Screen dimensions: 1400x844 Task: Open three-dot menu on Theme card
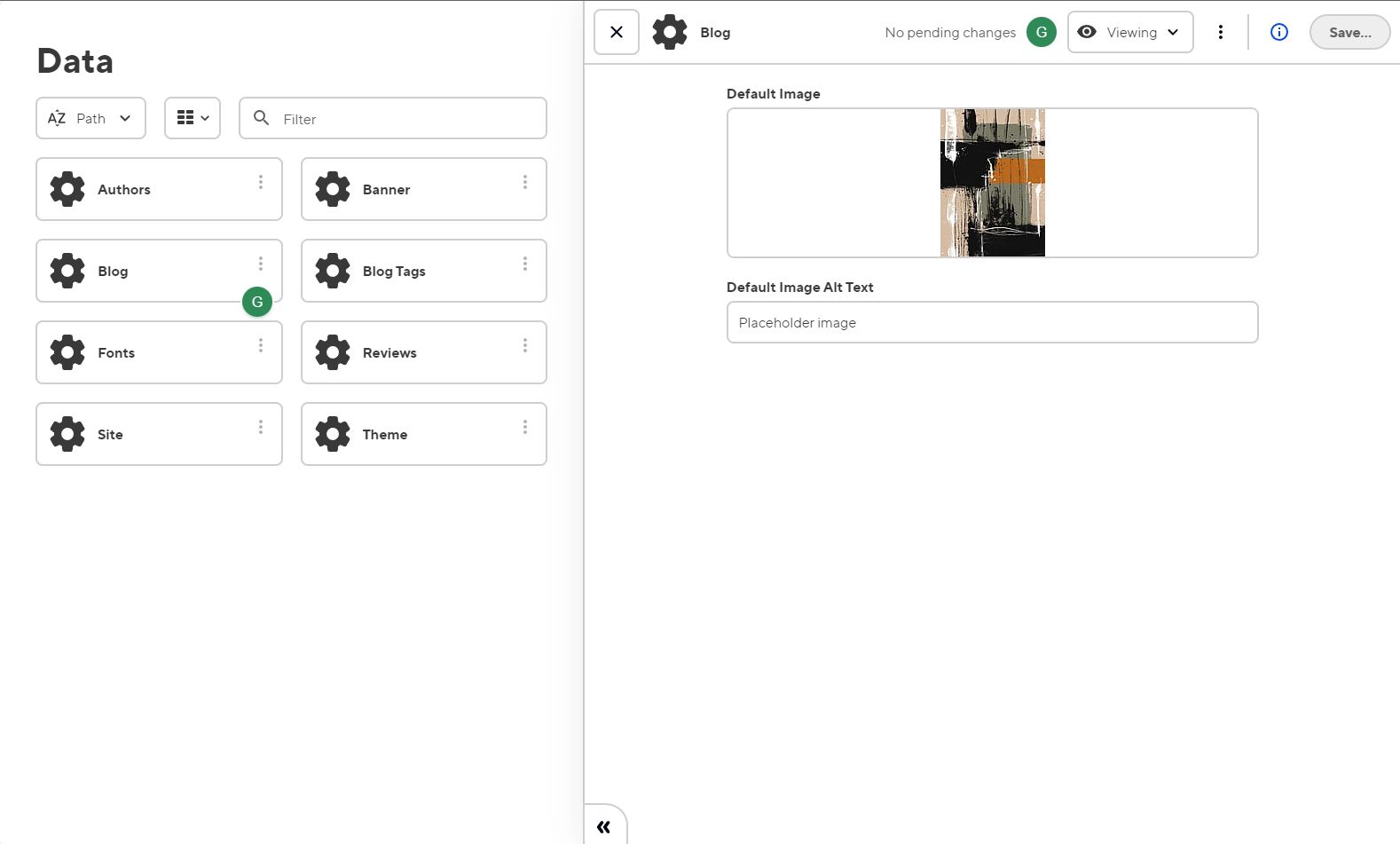[524, 427]
